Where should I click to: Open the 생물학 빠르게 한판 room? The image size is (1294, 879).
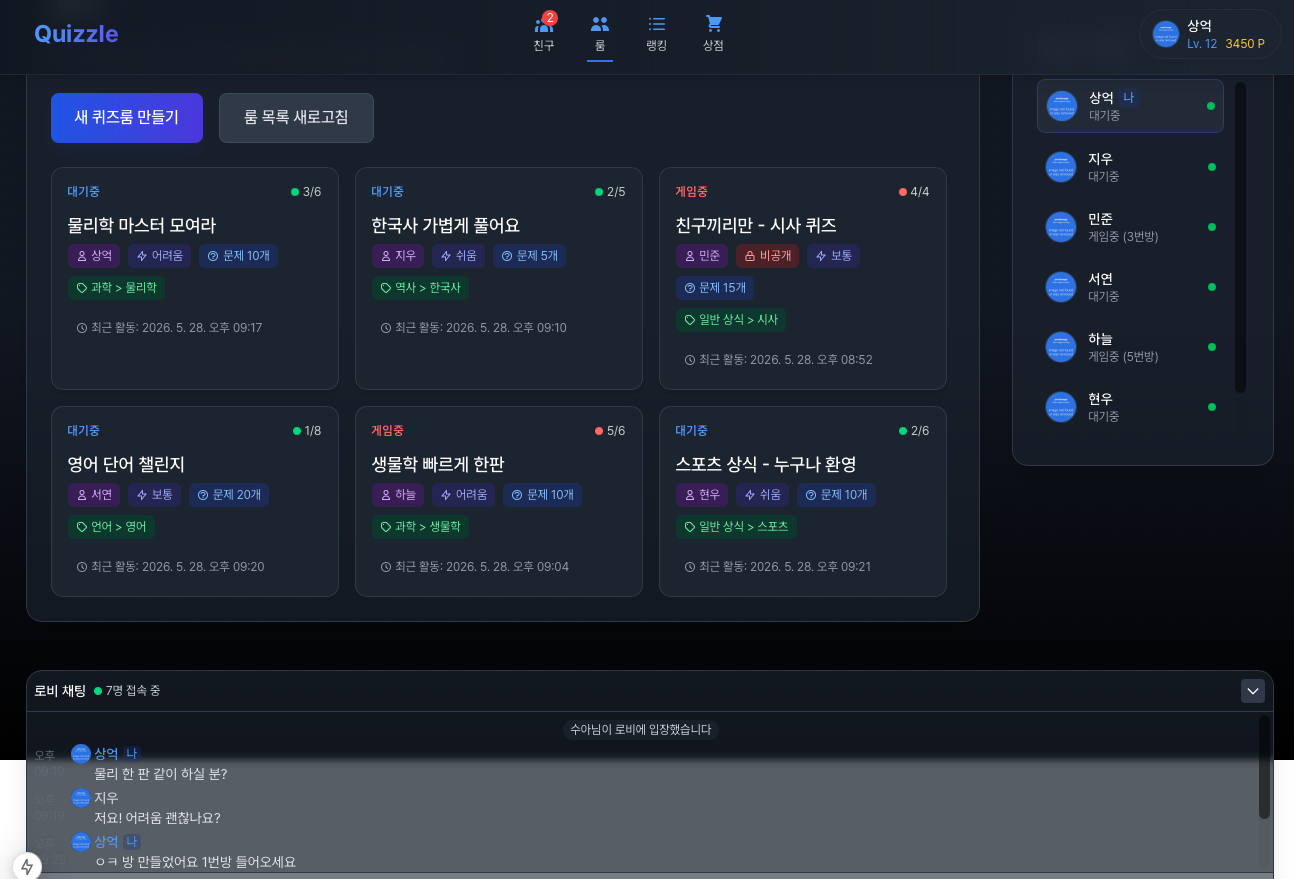499,501
